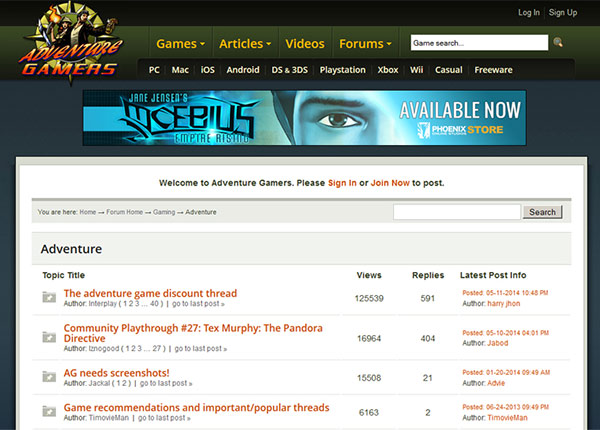This screenshot has height=430, width=600.
Task: Go to page 2 of AG needs screenshots
Action: pyautogui.click(x=124, y=383)
